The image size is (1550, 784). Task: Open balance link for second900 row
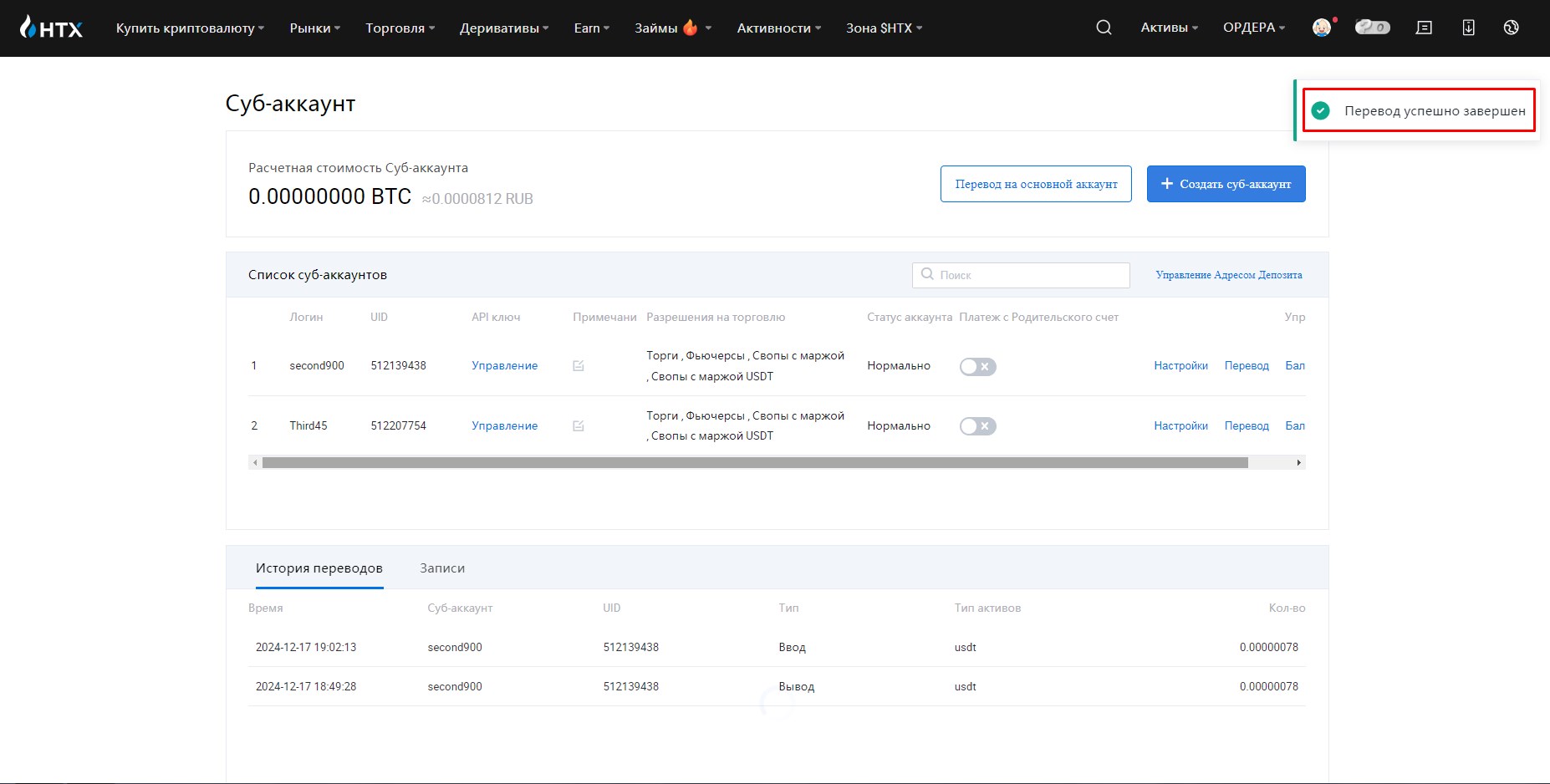(x=1295, y=365)
